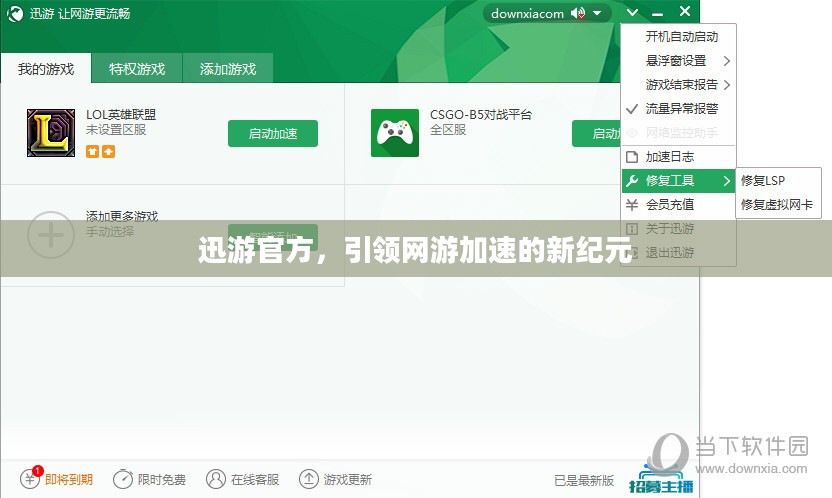Click 启动加速 button for LOL英雄联盟
This screenshot has width=832, height=498.
click(273, 133)
